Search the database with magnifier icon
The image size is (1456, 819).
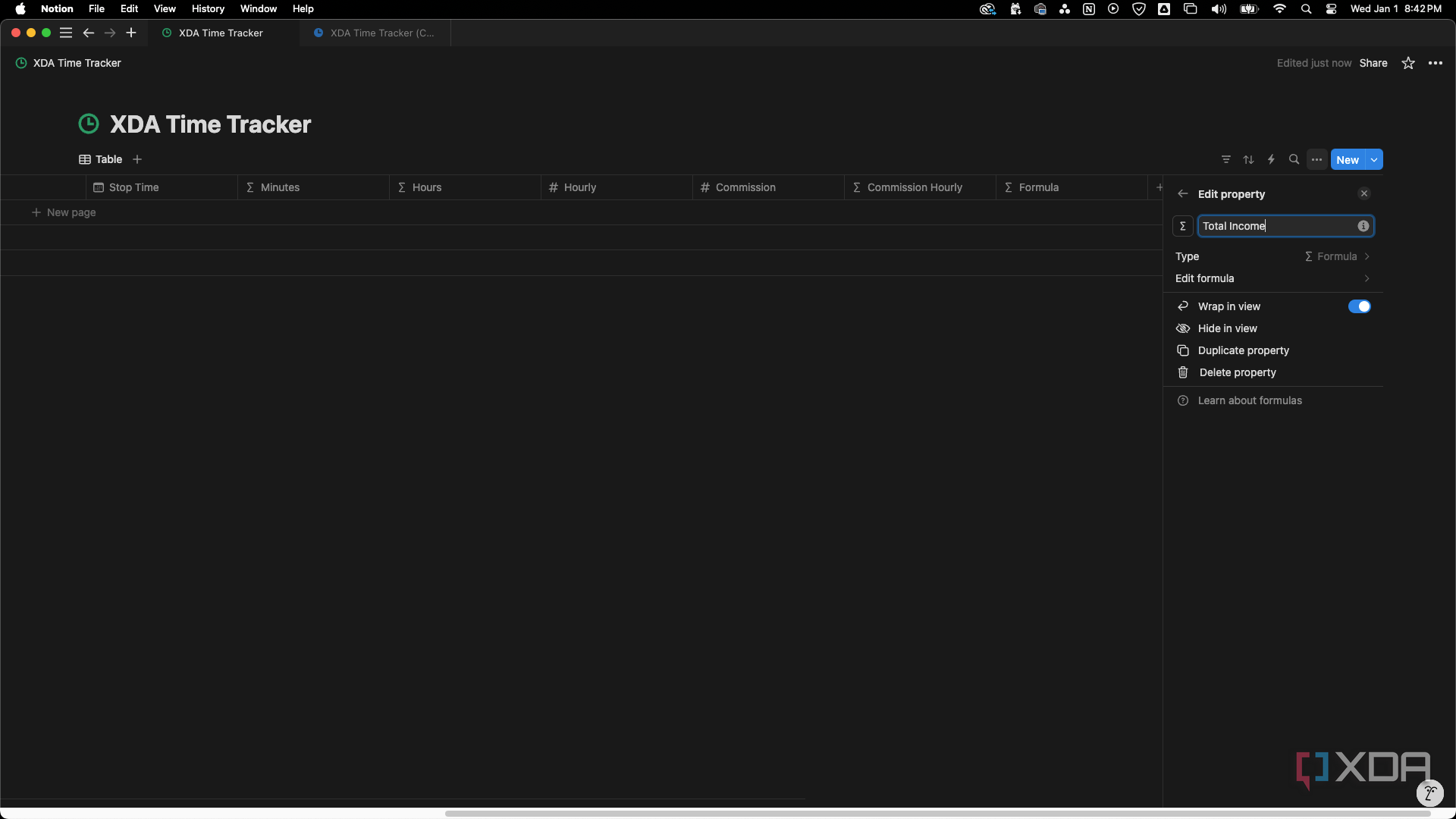click(1294, 159)
